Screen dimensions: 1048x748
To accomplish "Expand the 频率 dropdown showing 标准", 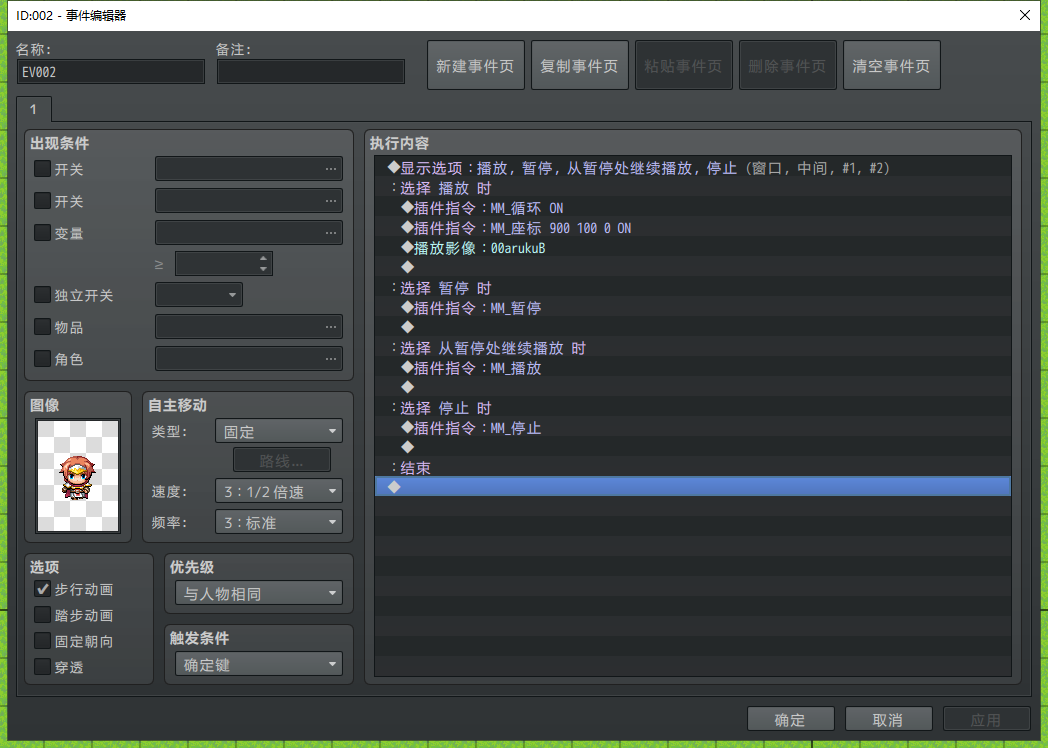I will click(279, 522).
